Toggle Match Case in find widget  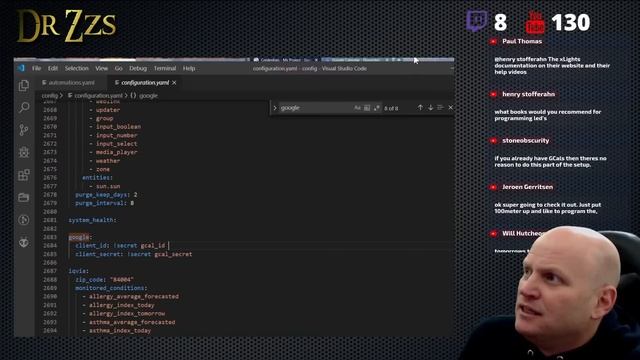click(357, 108)
